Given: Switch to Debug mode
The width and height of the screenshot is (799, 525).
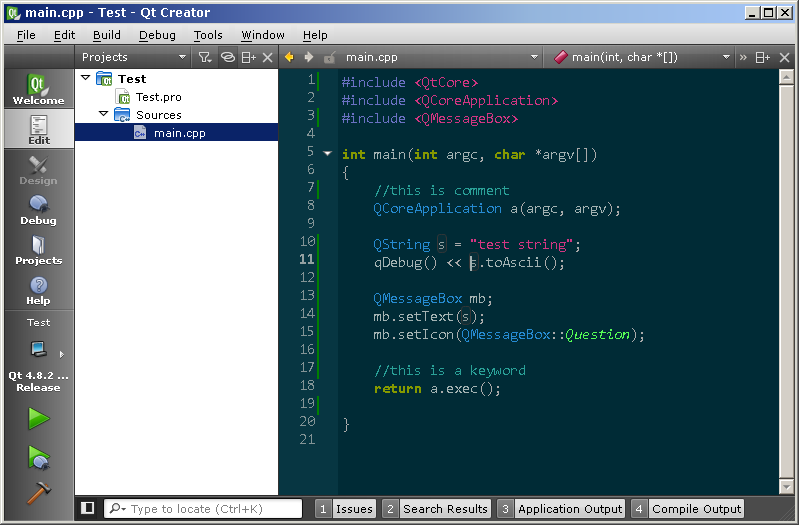Looking at the screenshot, I should click(x=39, y=210).
